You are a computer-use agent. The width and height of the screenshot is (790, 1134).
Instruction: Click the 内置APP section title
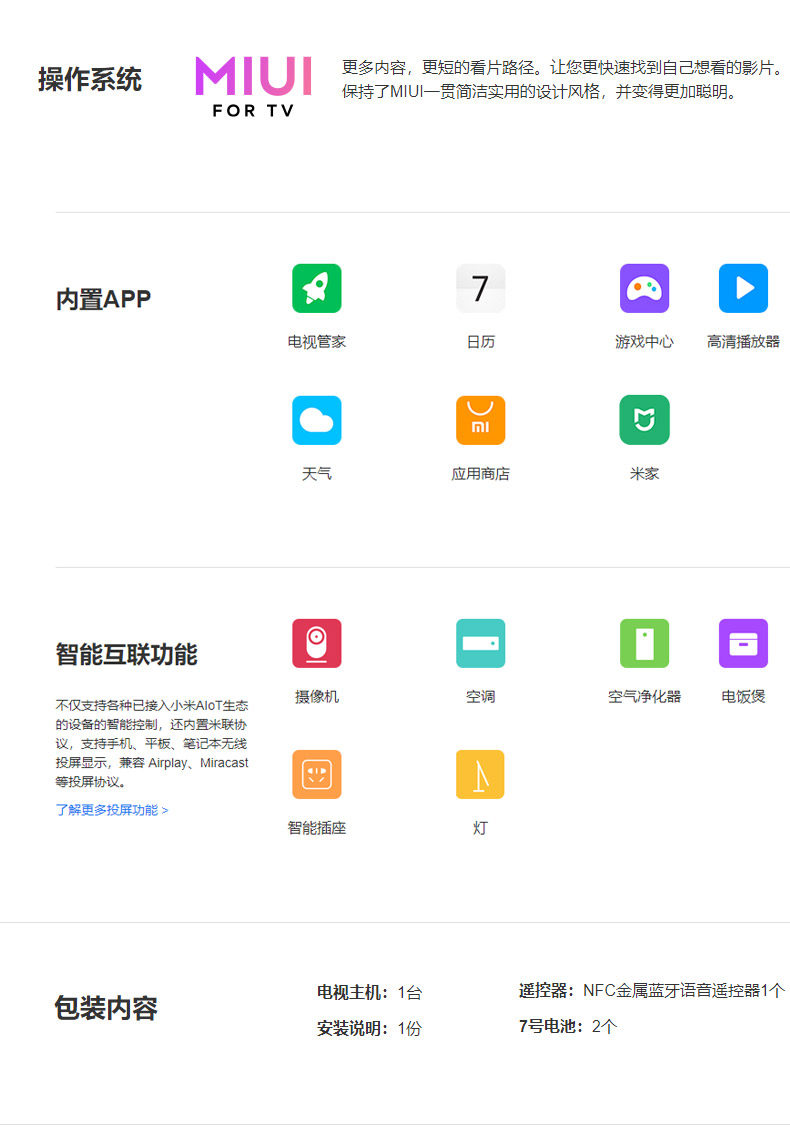pos(103,299)
